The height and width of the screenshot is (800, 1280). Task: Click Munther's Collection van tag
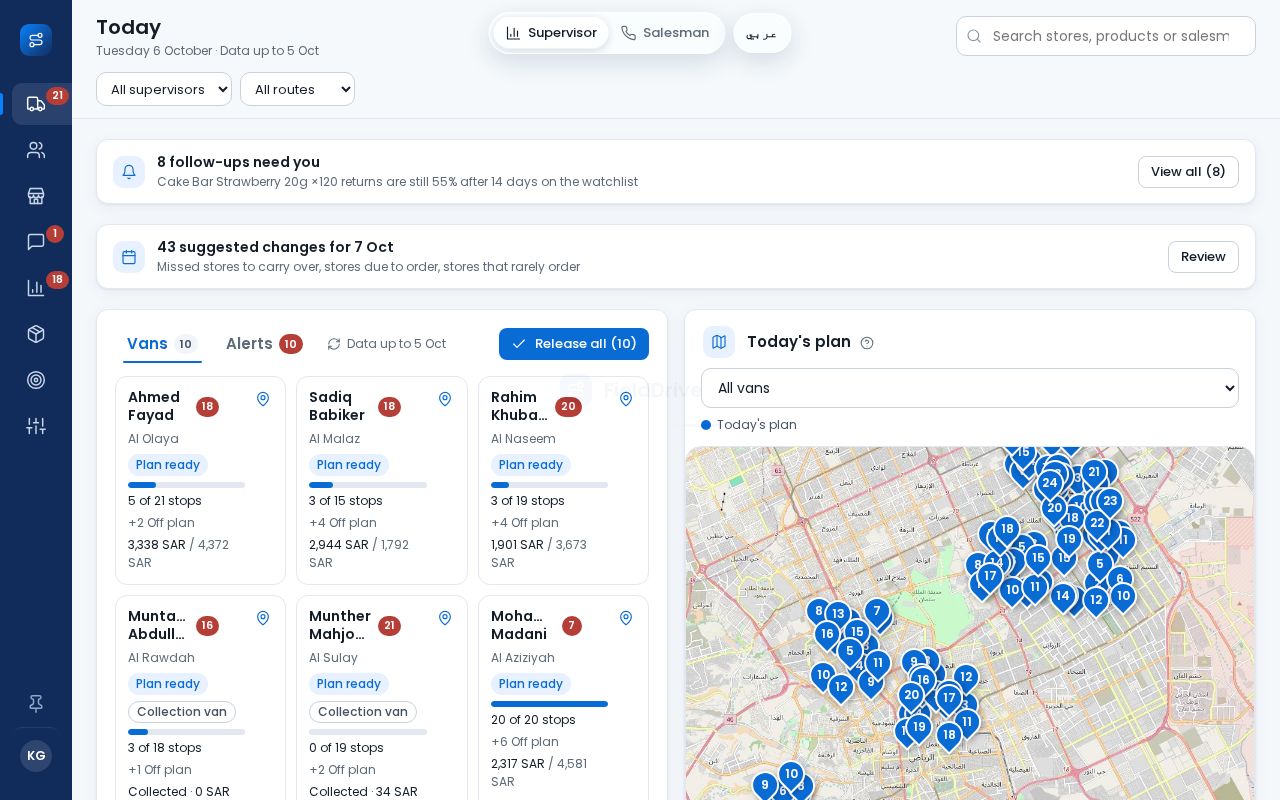pyautogui.click(x=363, y=712)
